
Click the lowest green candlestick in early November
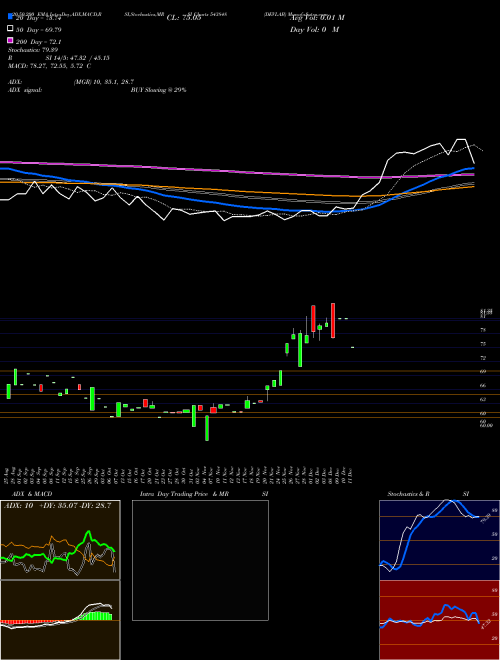coord(207,428)
